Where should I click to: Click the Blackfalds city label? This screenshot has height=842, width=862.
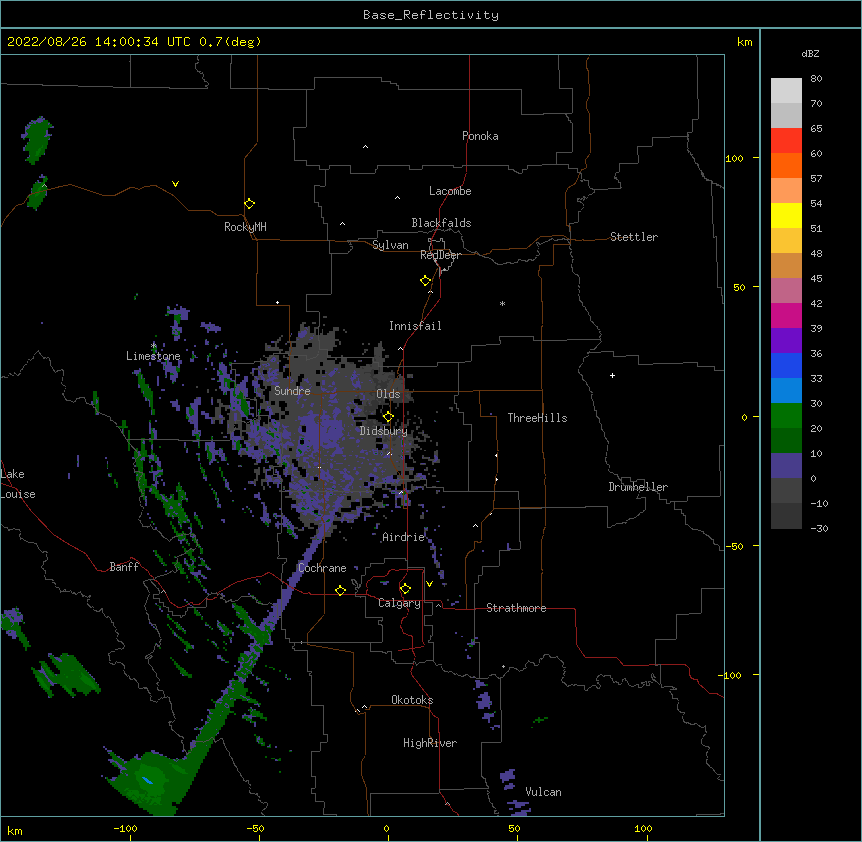[441, 223]
